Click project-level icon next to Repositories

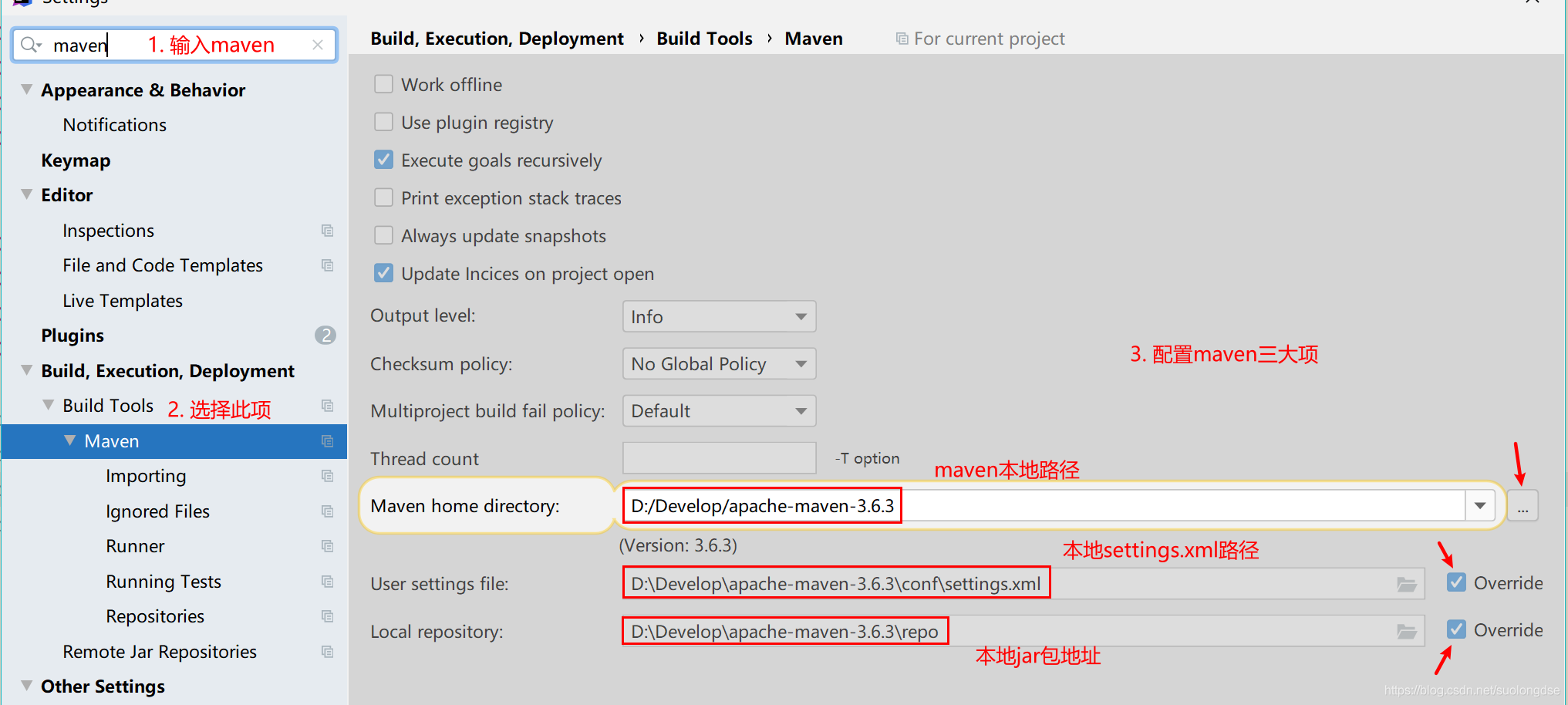(x=327, y=616)
